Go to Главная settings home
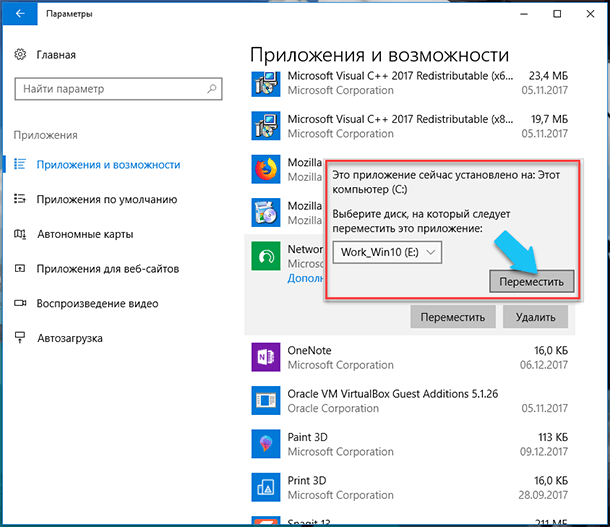The width and height of the screenshot is (610, 527). (x=56, y=55)
